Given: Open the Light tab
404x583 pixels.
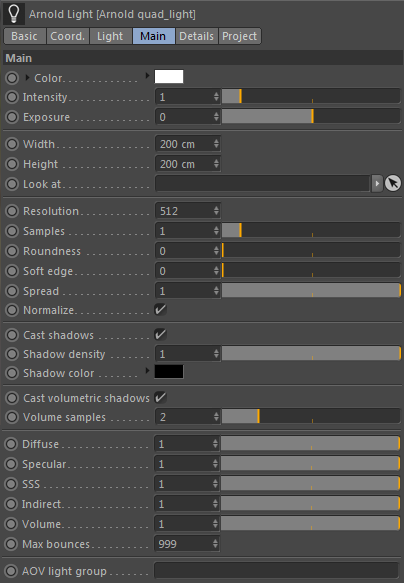Looking at the screenshot, I should (x=110, y=36).
